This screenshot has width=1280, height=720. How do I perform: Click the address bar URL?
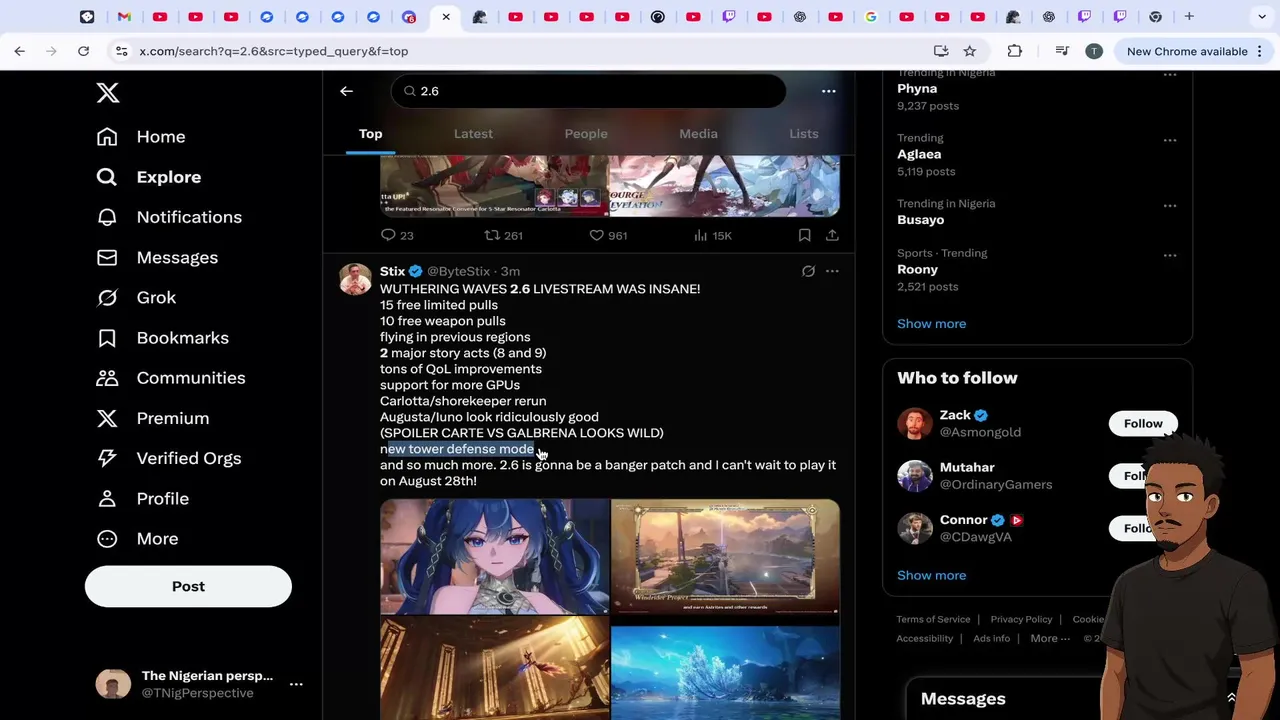[273, 51]
